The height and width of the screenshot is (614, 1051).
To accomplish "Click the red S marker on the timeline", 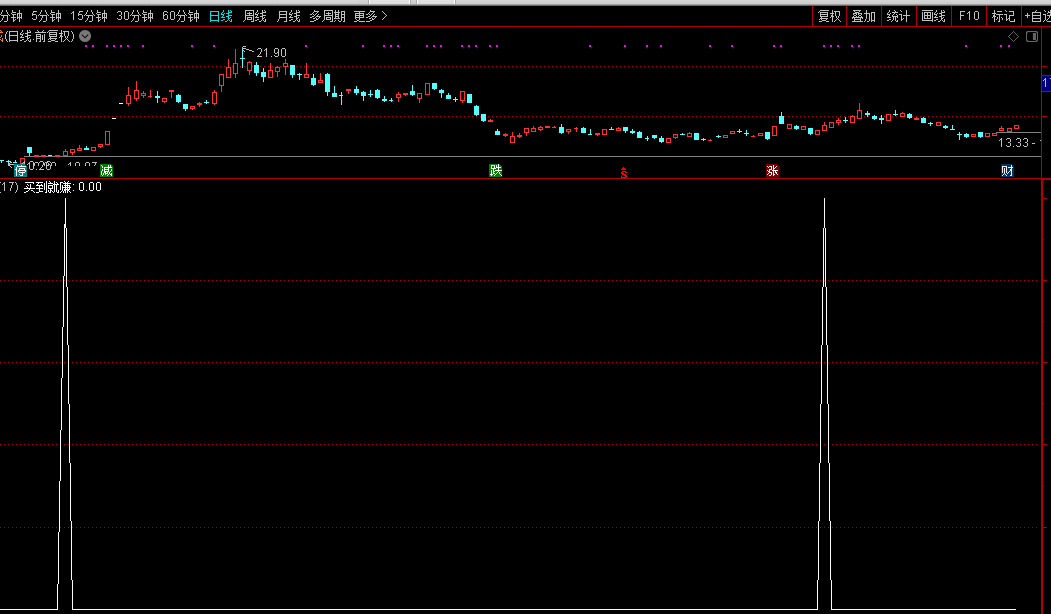I will point(625,173).
